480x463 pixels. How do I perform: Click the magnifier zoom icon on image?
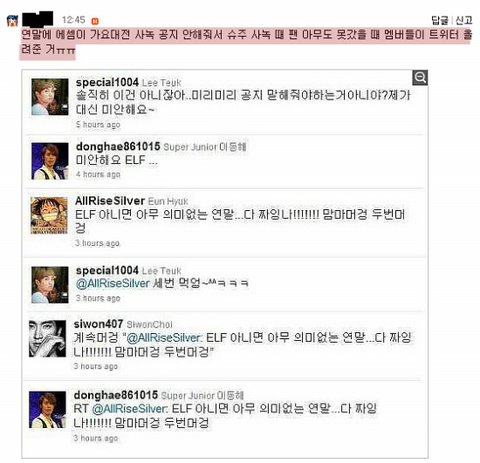click(x=420, y=78)
